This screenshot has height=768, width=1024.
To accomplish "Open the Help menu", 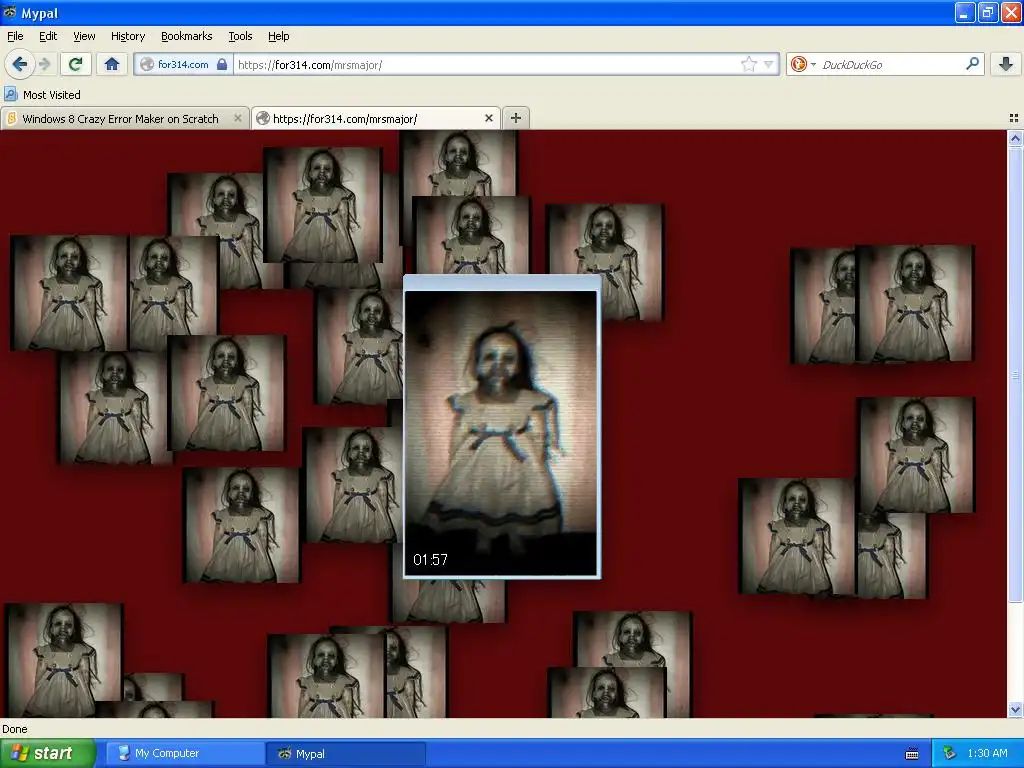I will pyautogui.click(x=278, y=36).
